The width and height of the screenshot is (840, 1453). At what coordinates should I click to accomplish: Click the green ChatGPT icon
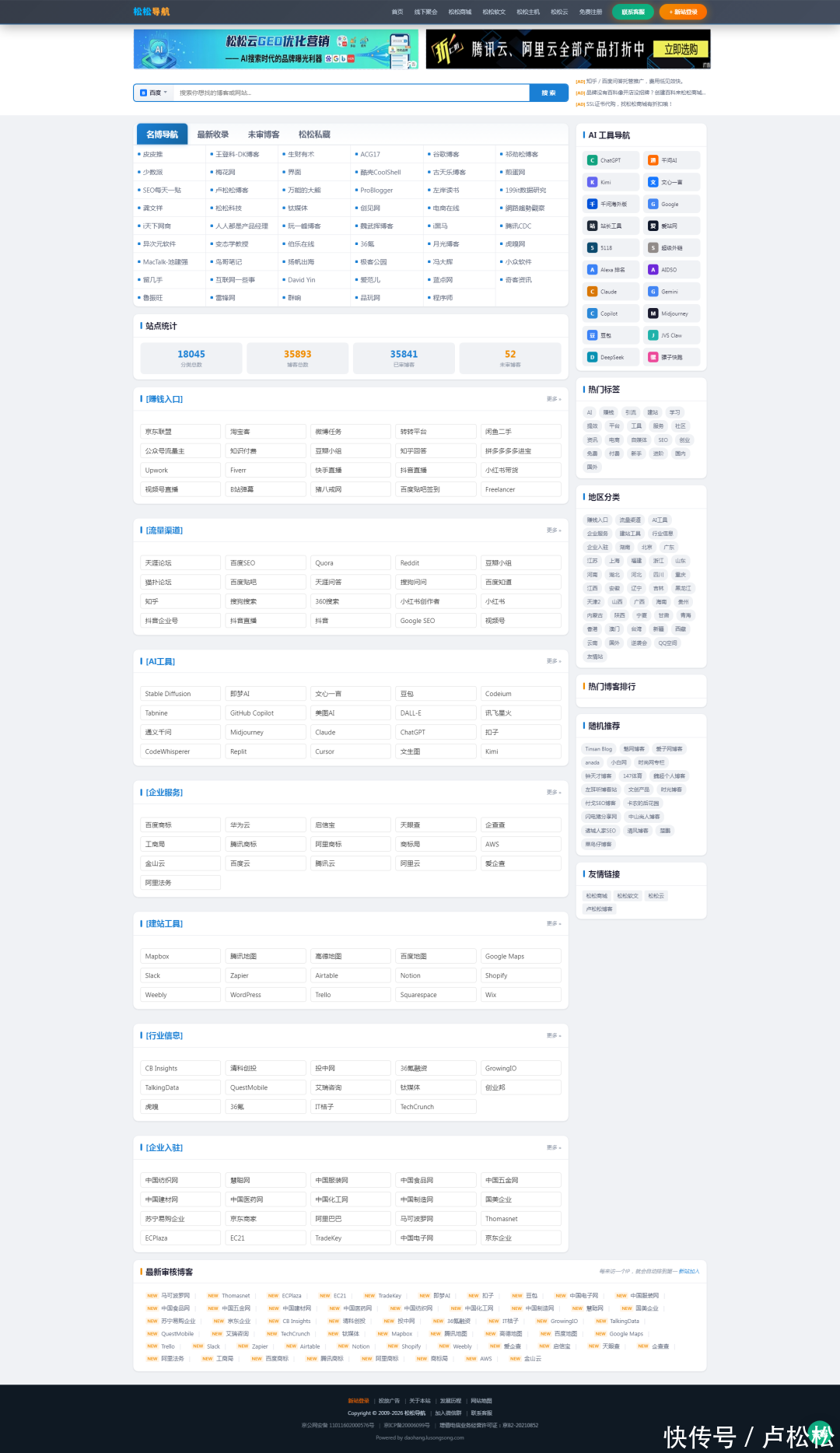tap(592, 160)
